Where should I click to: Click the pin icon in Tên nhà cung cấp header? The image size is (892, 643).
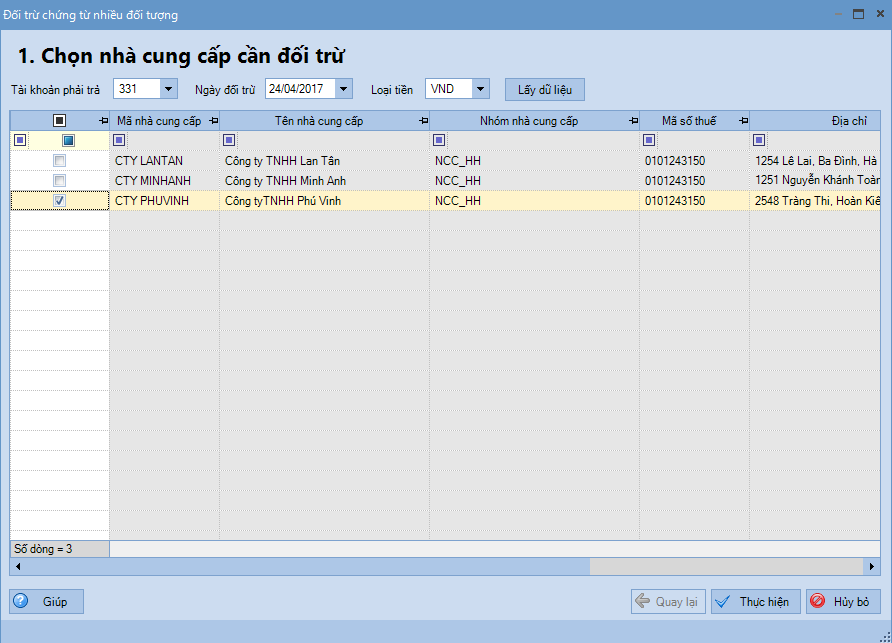click(423, 121)
